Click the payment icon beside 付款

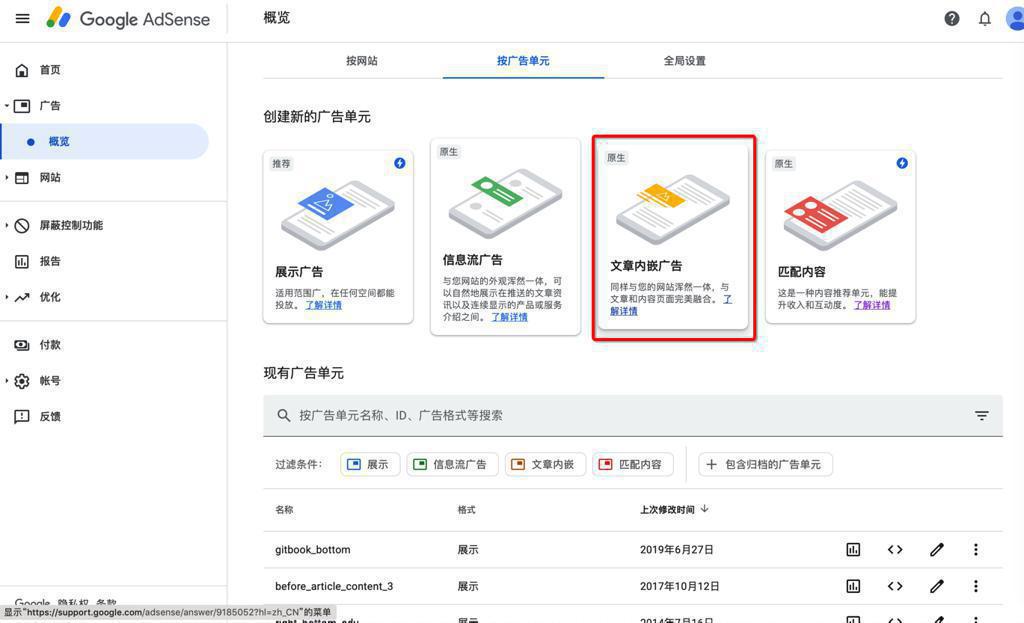pos(22,345)
